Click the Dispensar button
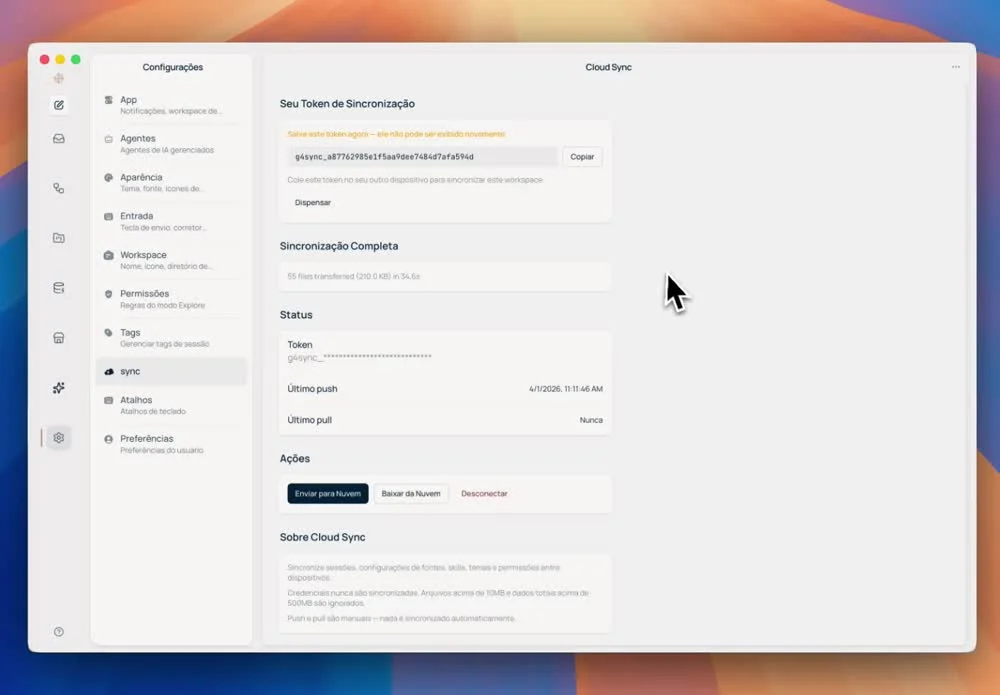1000x695 pixels. click(312, 203)
